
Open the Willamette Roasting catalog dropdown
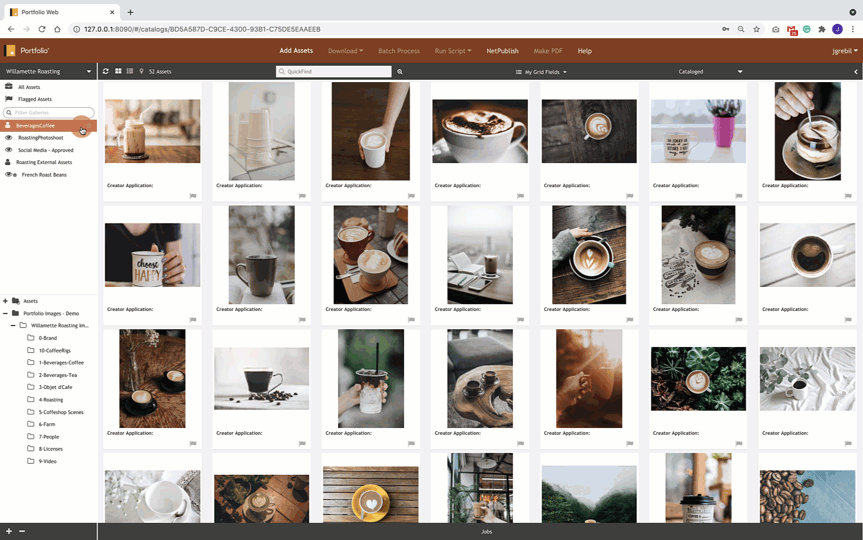pos(48,72)
